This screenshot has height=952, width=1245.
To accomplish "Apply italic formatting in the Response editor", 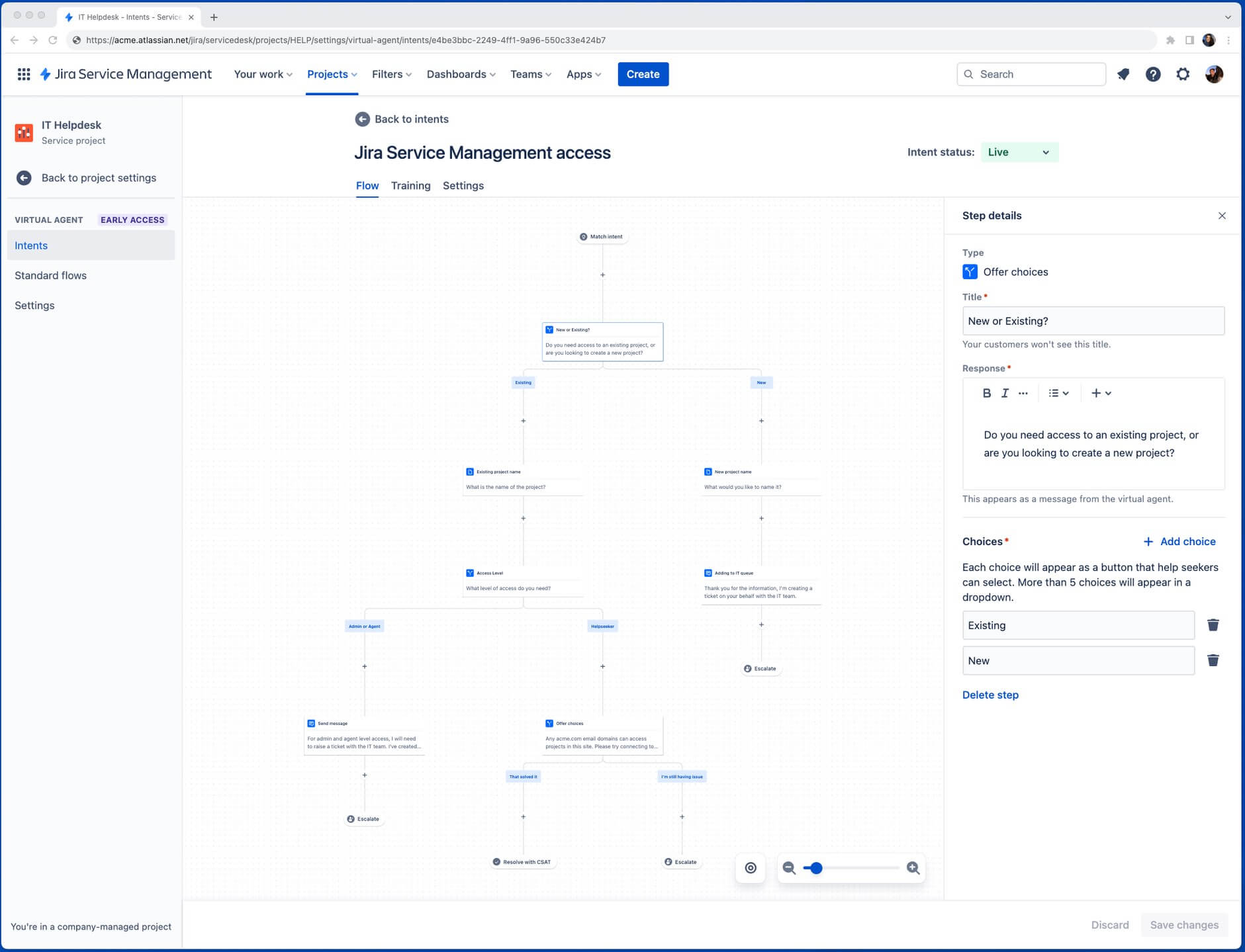I will [1004, 392].
